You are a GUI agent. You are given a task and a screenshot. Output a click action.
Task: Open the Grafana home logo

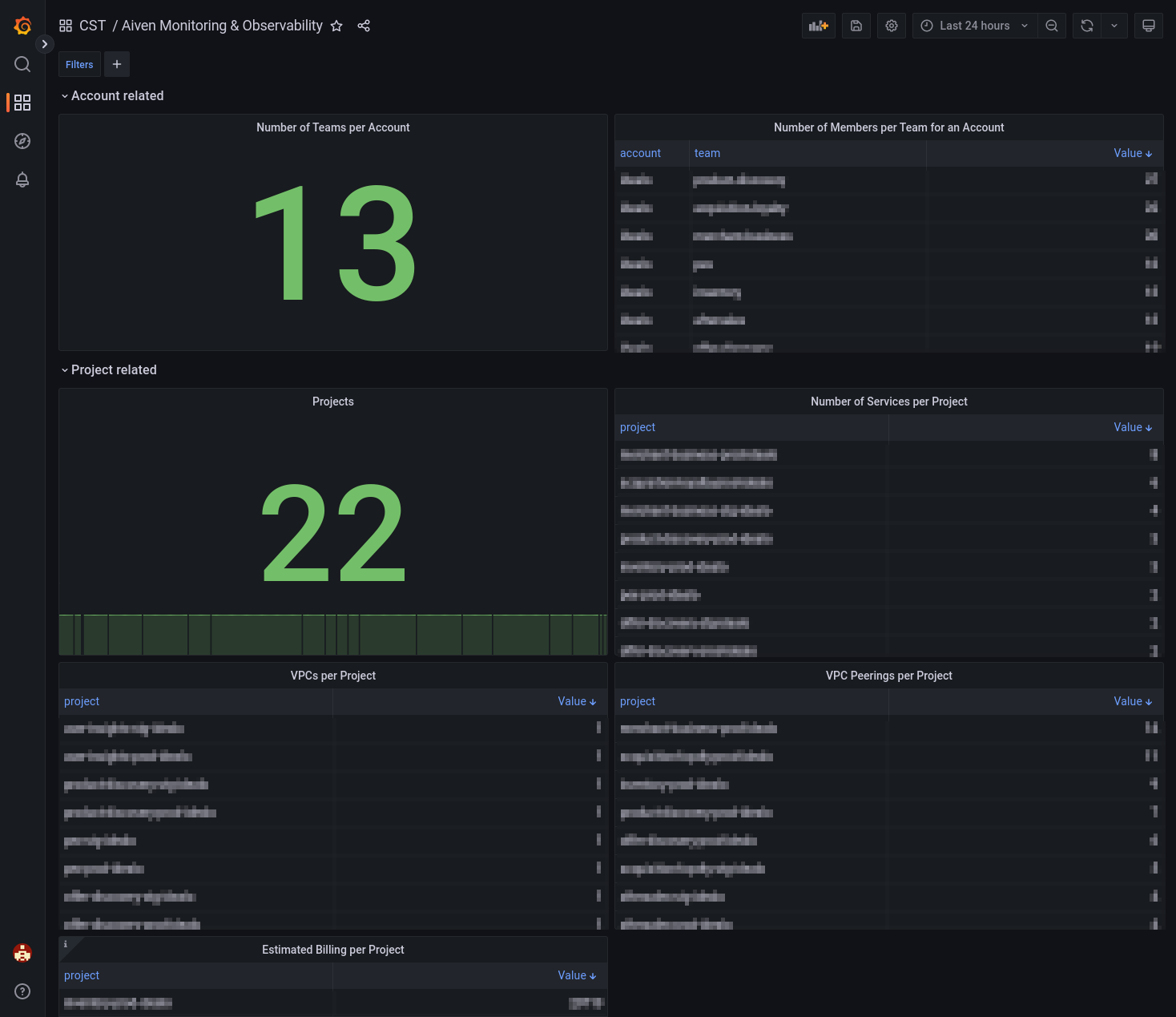tap(22, 26)
